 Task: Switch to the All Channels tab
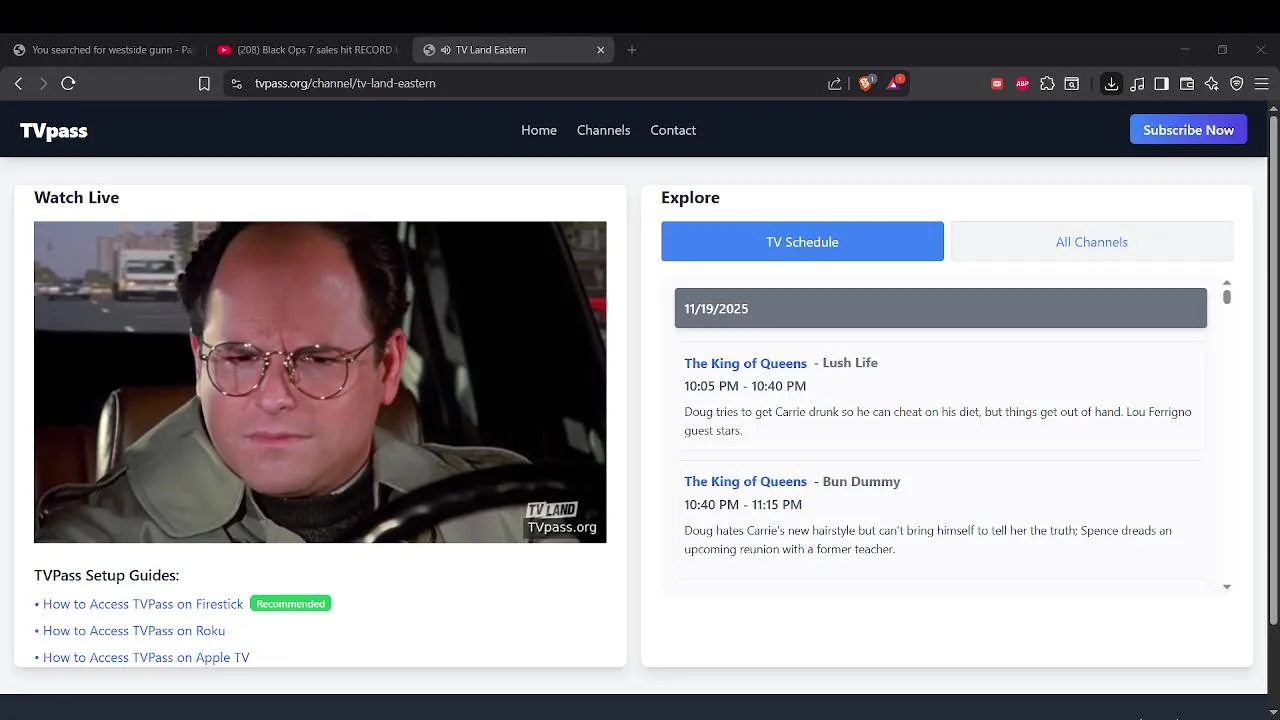(1092, 242)
